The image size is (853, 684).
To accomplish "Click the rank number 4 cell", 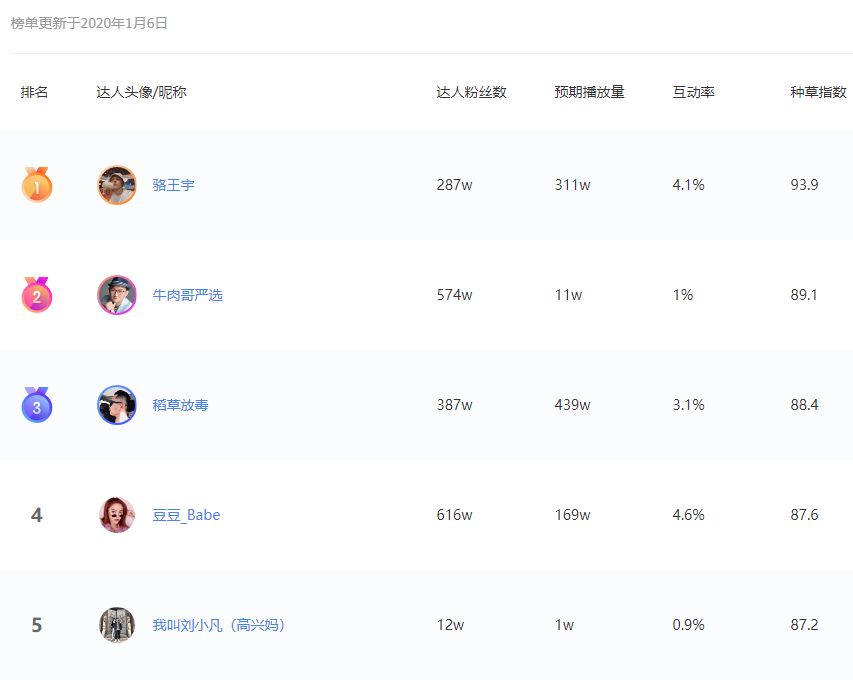I will pos(36,515).
